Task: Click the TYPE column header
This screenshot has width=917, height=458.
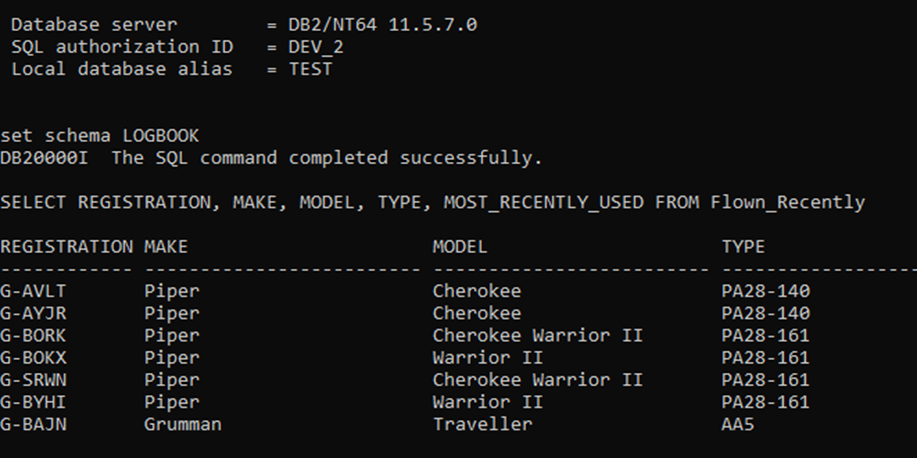Action: point(743,246)
